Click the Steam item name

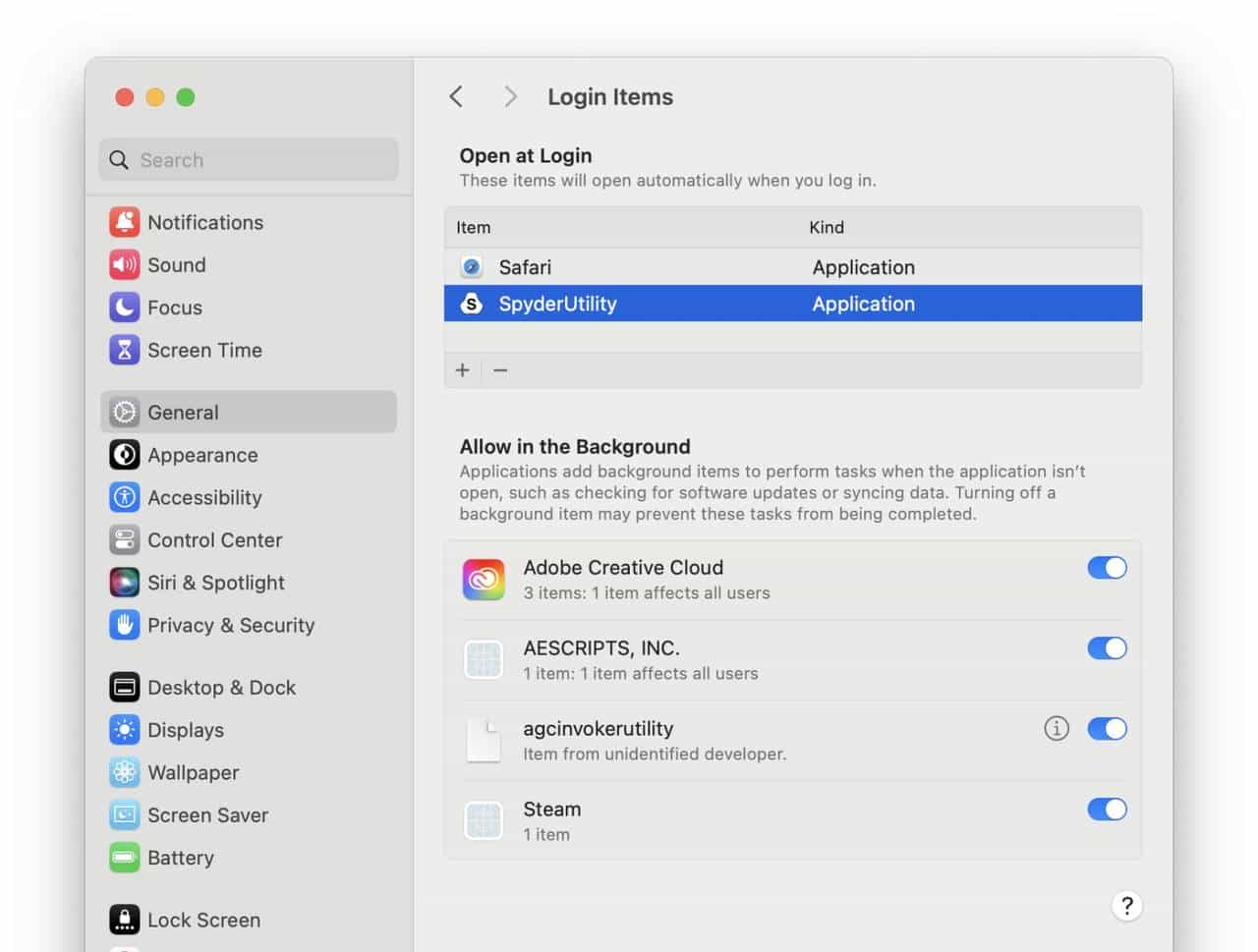coord(552,809)
